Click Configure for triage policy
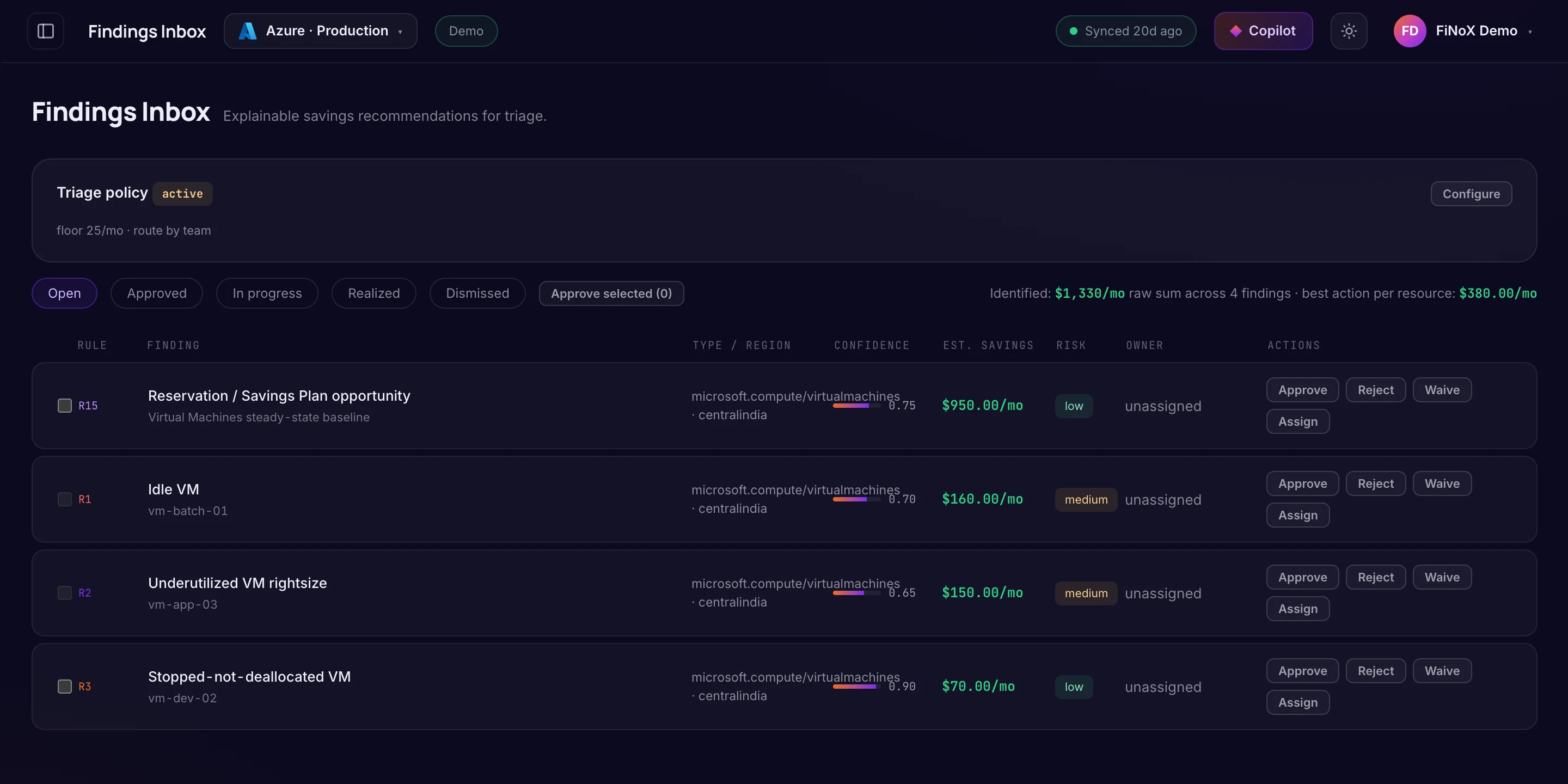Image resolution: width=1568 pixels, height=784 pixels. (x=1471, y=194)
